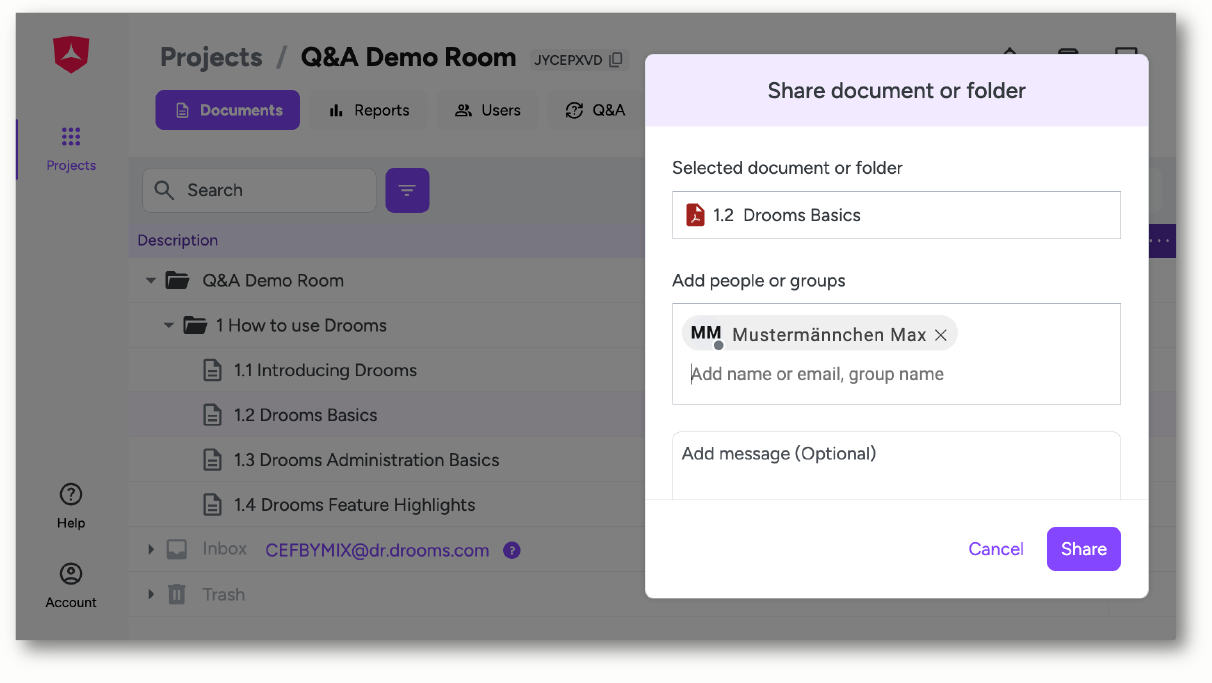Screen dimensions: 1212x683
Task: Click the CEFBYMIX@dr.drooms.com inbox email link
Action: coord(377,550)
